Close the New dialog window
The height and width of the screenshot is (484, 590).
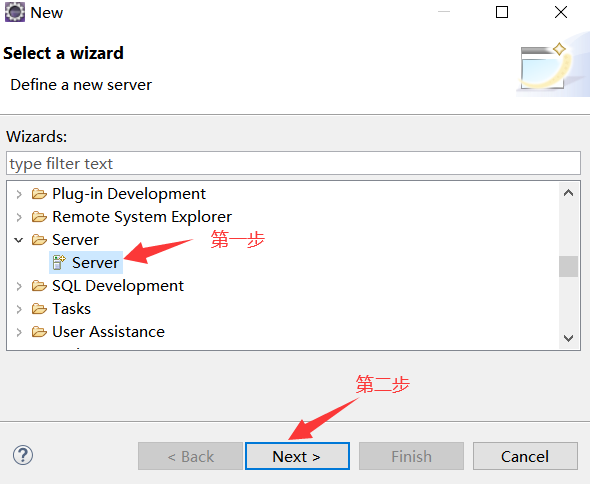tap(561, 12)
